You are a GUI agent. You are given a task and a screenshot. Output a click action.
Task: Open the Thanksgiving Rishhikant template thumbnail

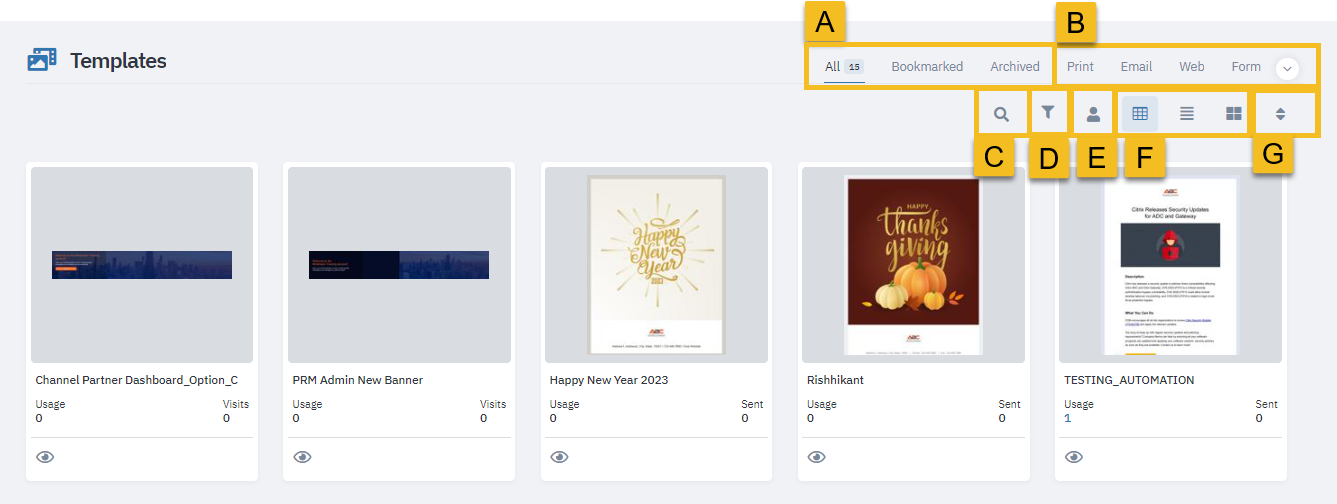pyautogui.click(x=913, y=265)
